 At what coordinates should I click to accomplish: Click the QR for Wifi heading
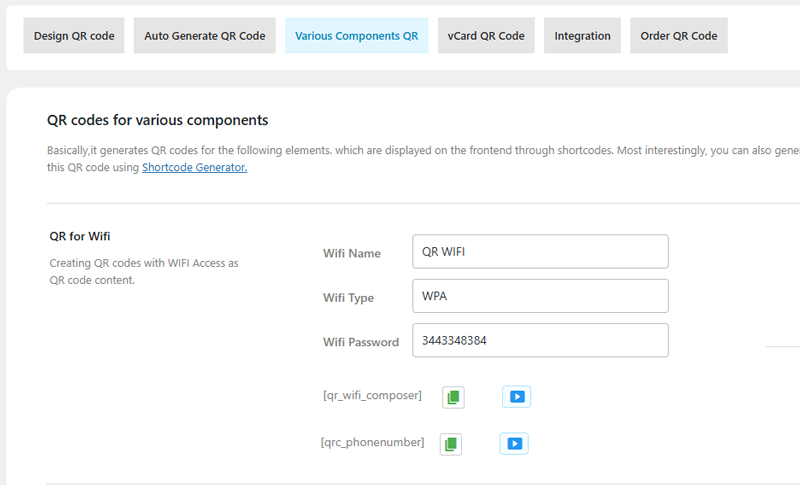pyautogui.click(x=79, y=237)
